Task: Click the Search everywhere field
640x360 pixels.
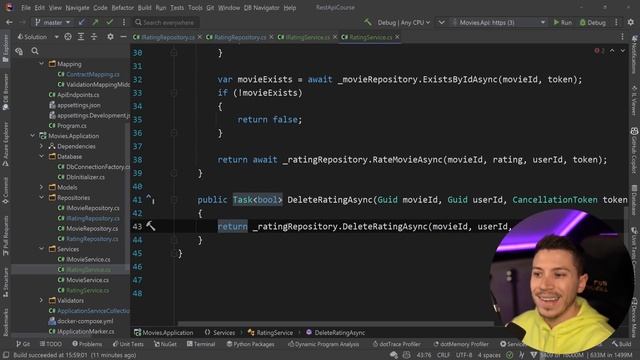Action: 166,22
